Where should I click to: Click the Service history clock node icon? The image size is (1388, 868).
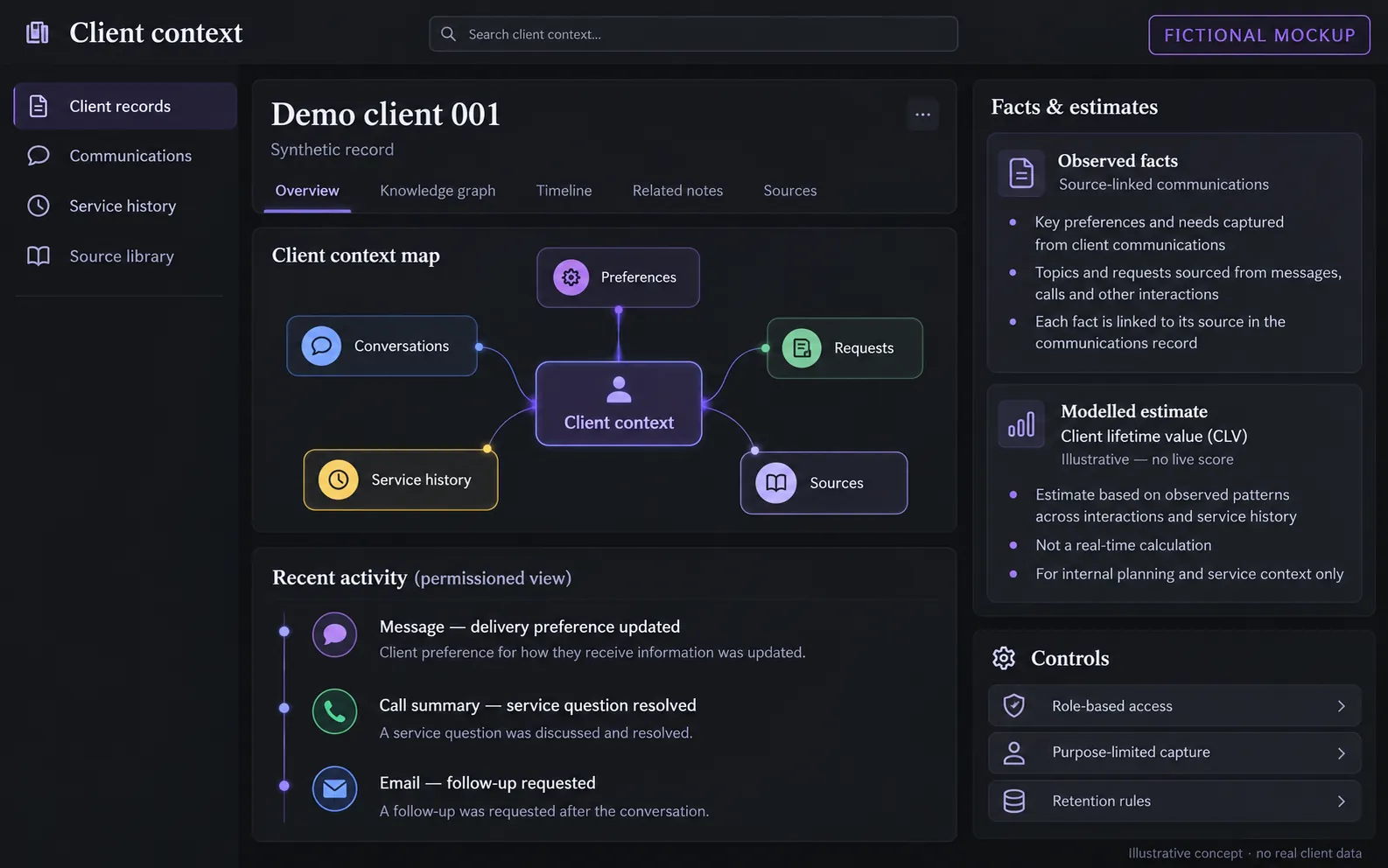pyautogui.click(x=338, y=479)
